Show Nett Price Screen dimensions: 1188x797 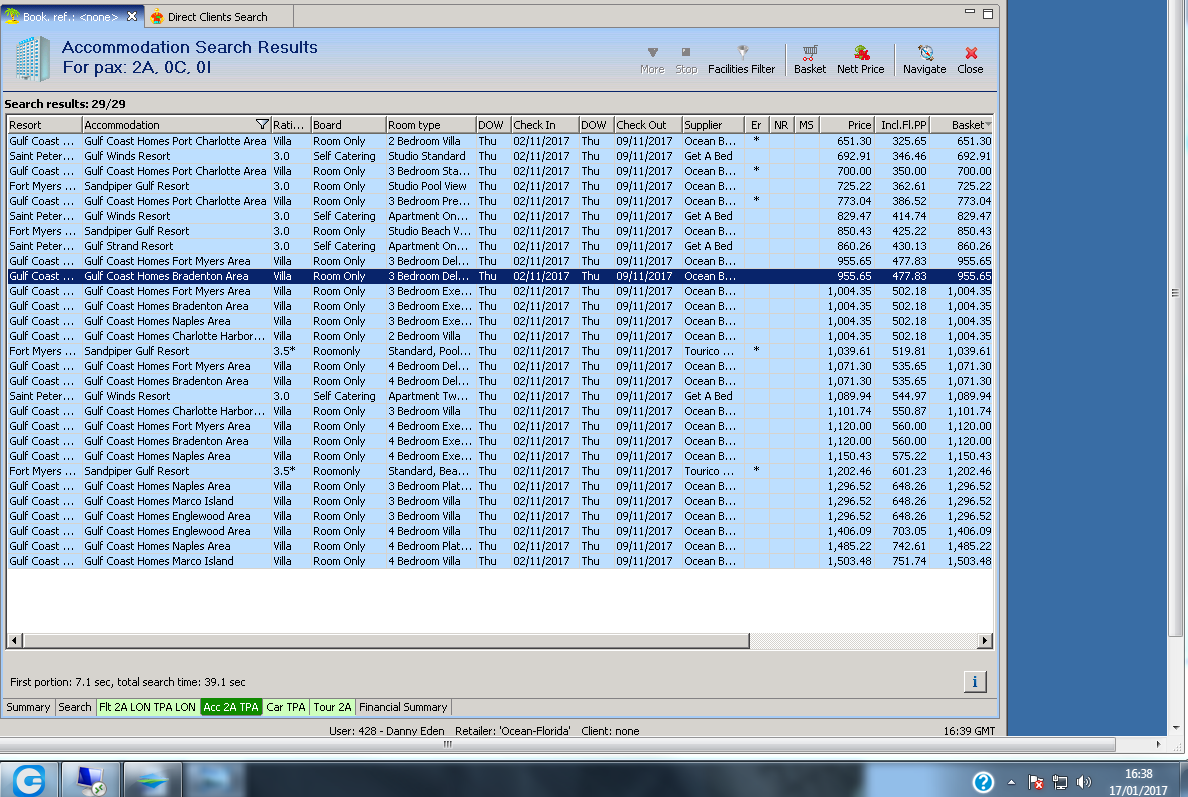click(x=861, y=60)
